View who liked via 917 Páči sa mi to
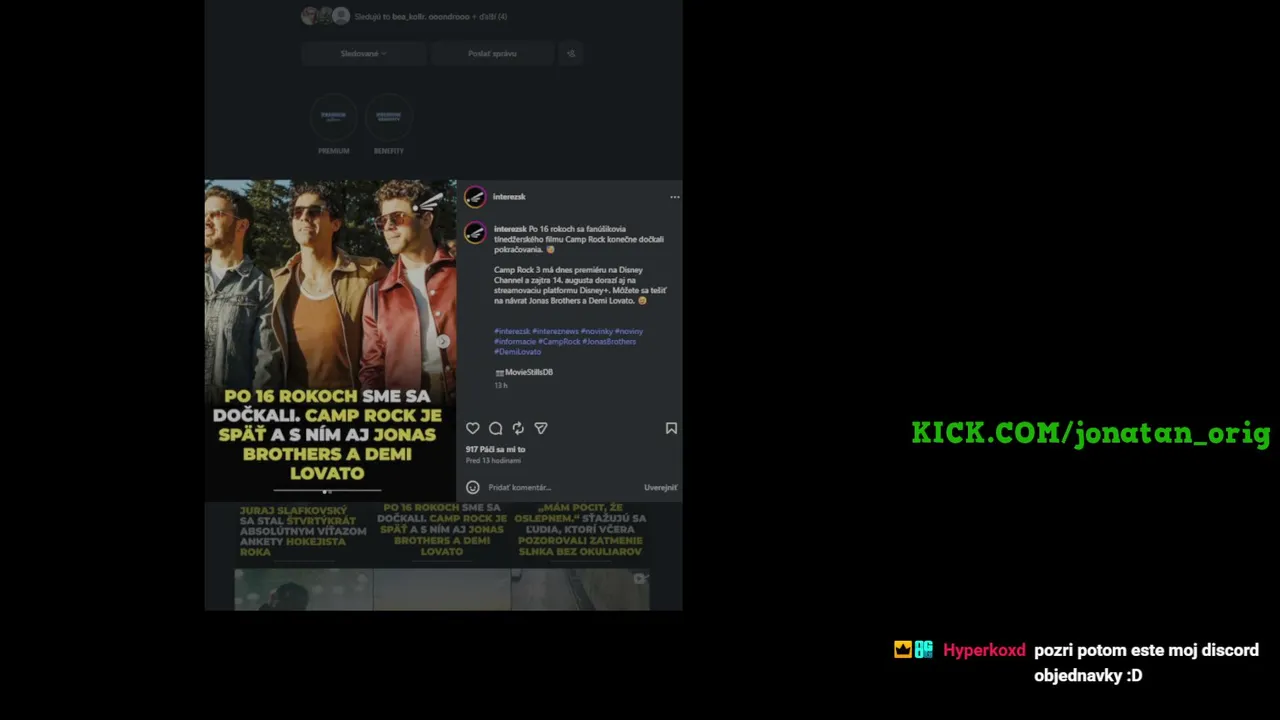1280x720 pixels. pos(495,449)
